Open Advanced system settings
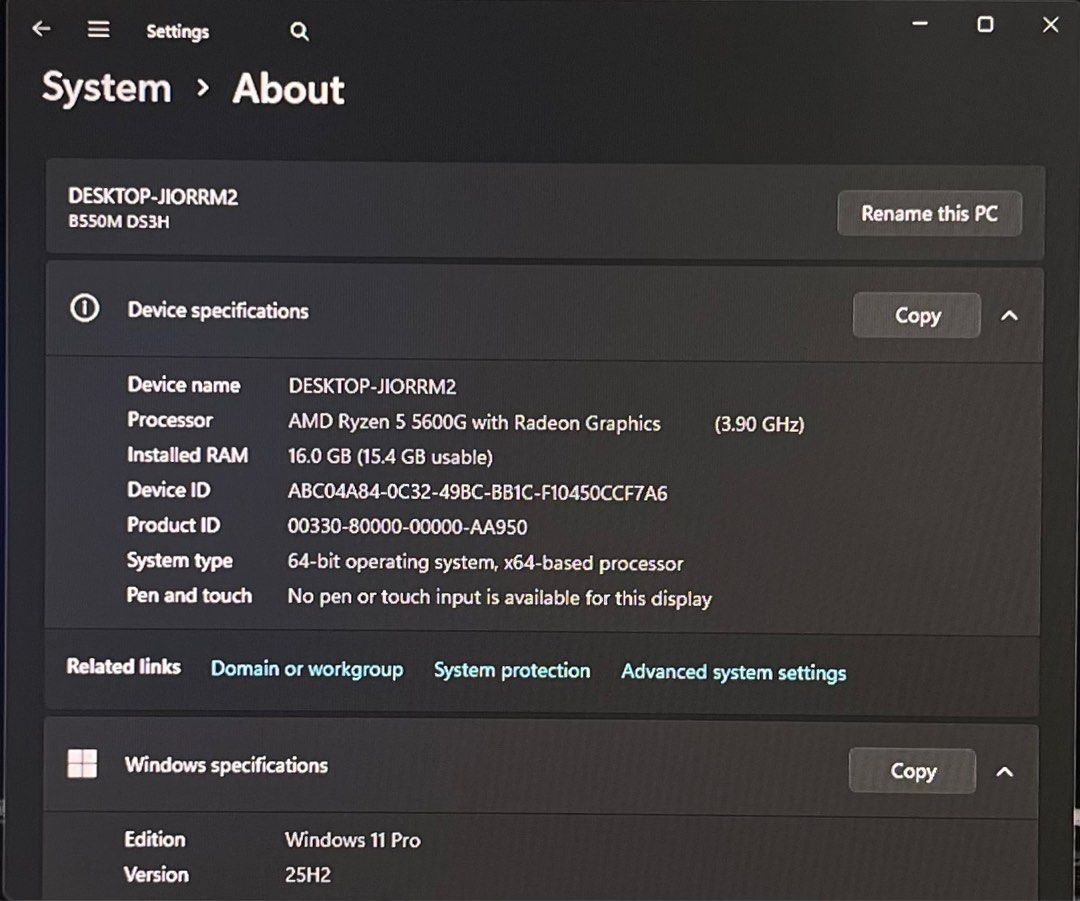 click(x=733, y=672)
